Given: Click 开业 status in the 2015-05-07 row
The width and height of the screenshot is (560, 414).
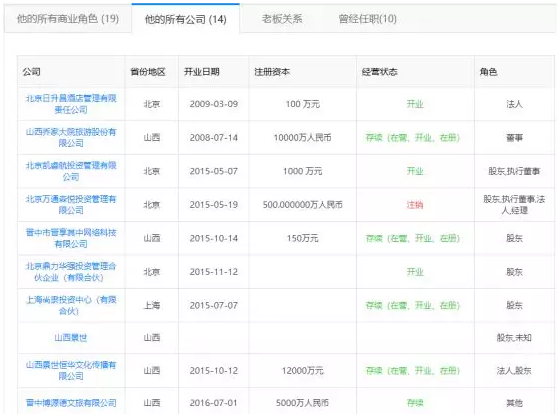Looking at the screenshot, I should (415, 171).
